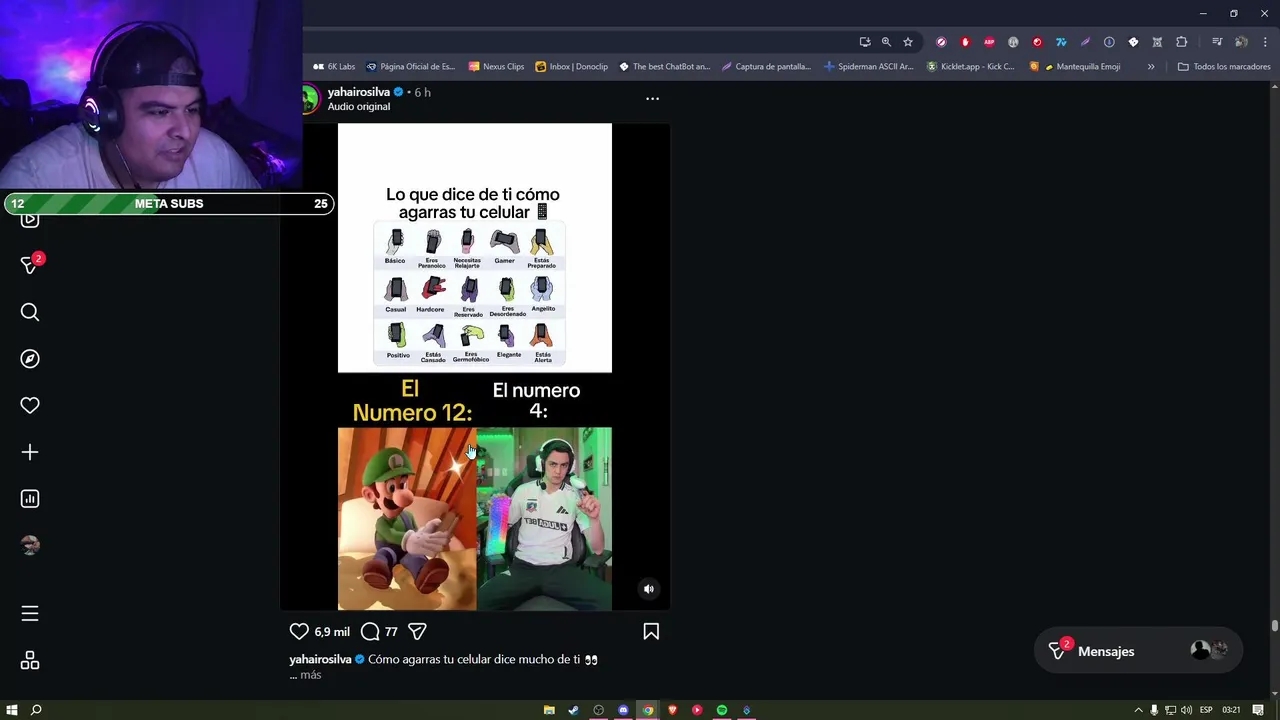
Task: Open volume control in system tray
Action: (x=1186, y=710)
